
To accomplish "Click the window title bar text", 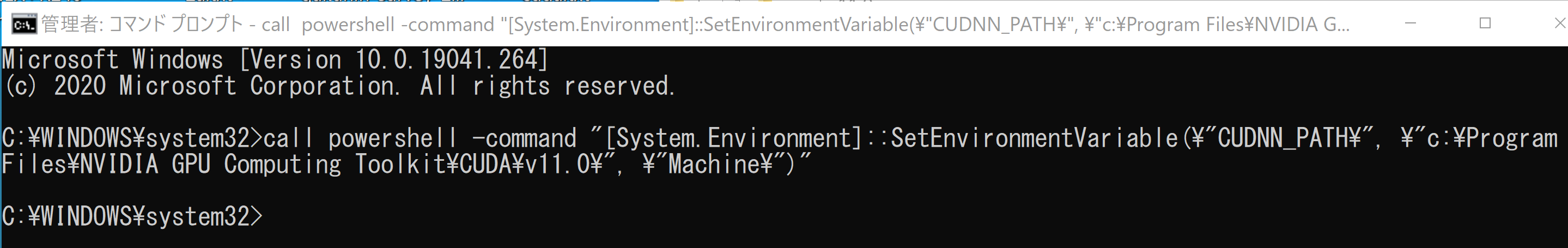I will (695, 25).
